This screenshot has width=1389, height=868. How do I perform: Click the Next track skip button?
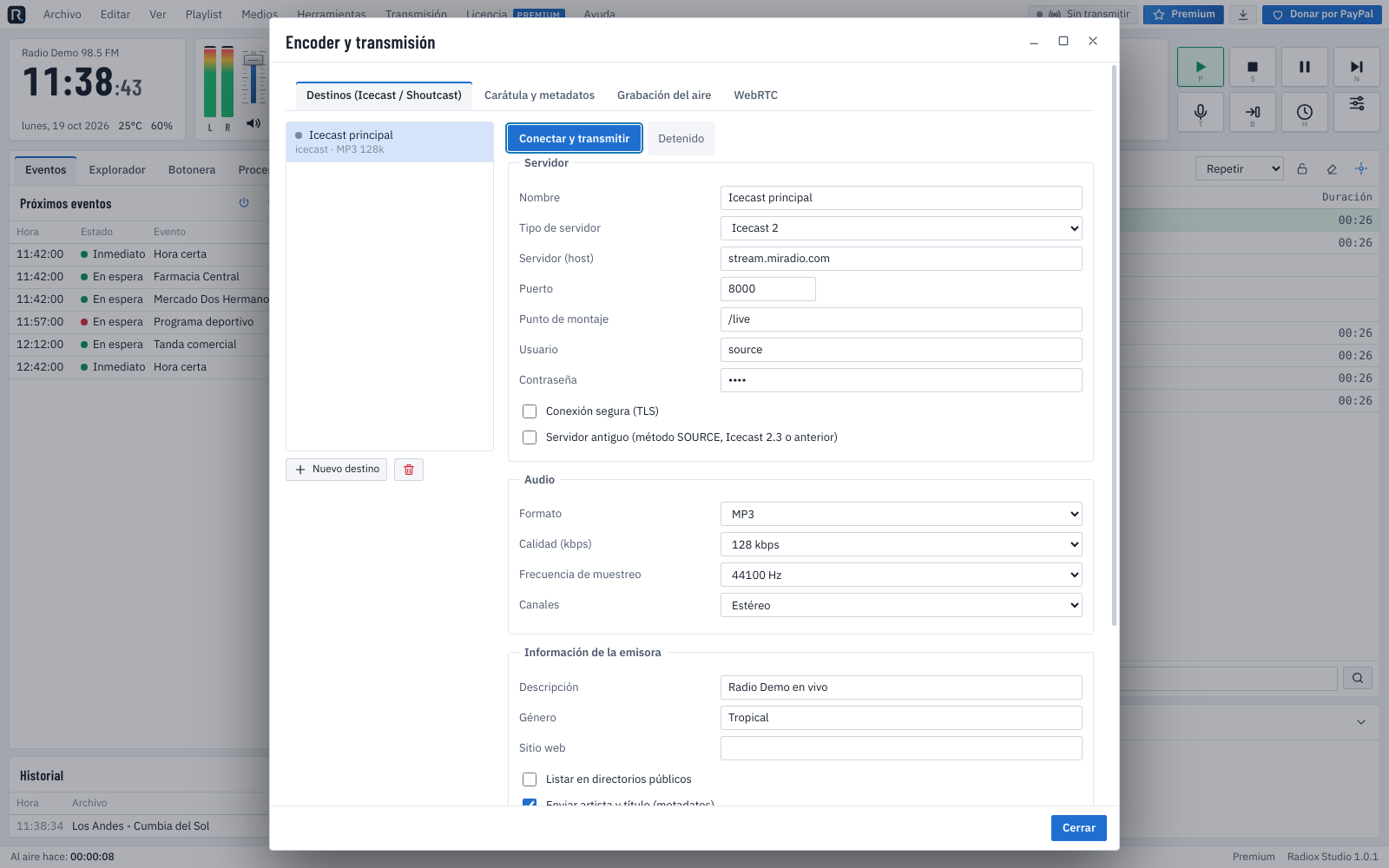(1357, 67)
